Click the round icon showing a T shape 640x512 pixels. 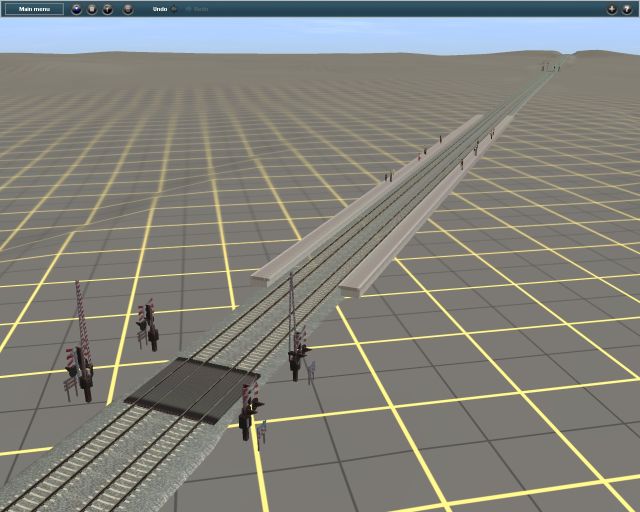pyautogui.click(x=108, y=9)
